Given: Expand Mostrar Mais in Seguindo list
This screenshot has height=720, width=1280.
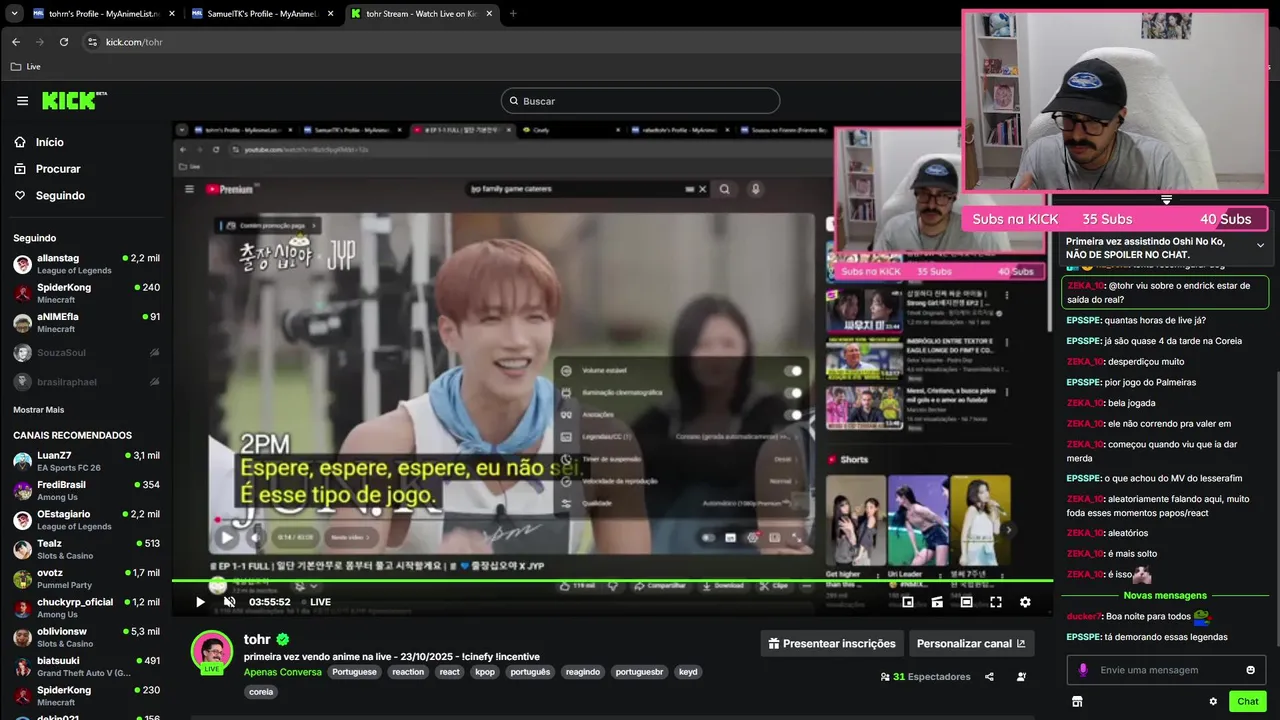Looking at the screenshot, I should pos(38,410).
